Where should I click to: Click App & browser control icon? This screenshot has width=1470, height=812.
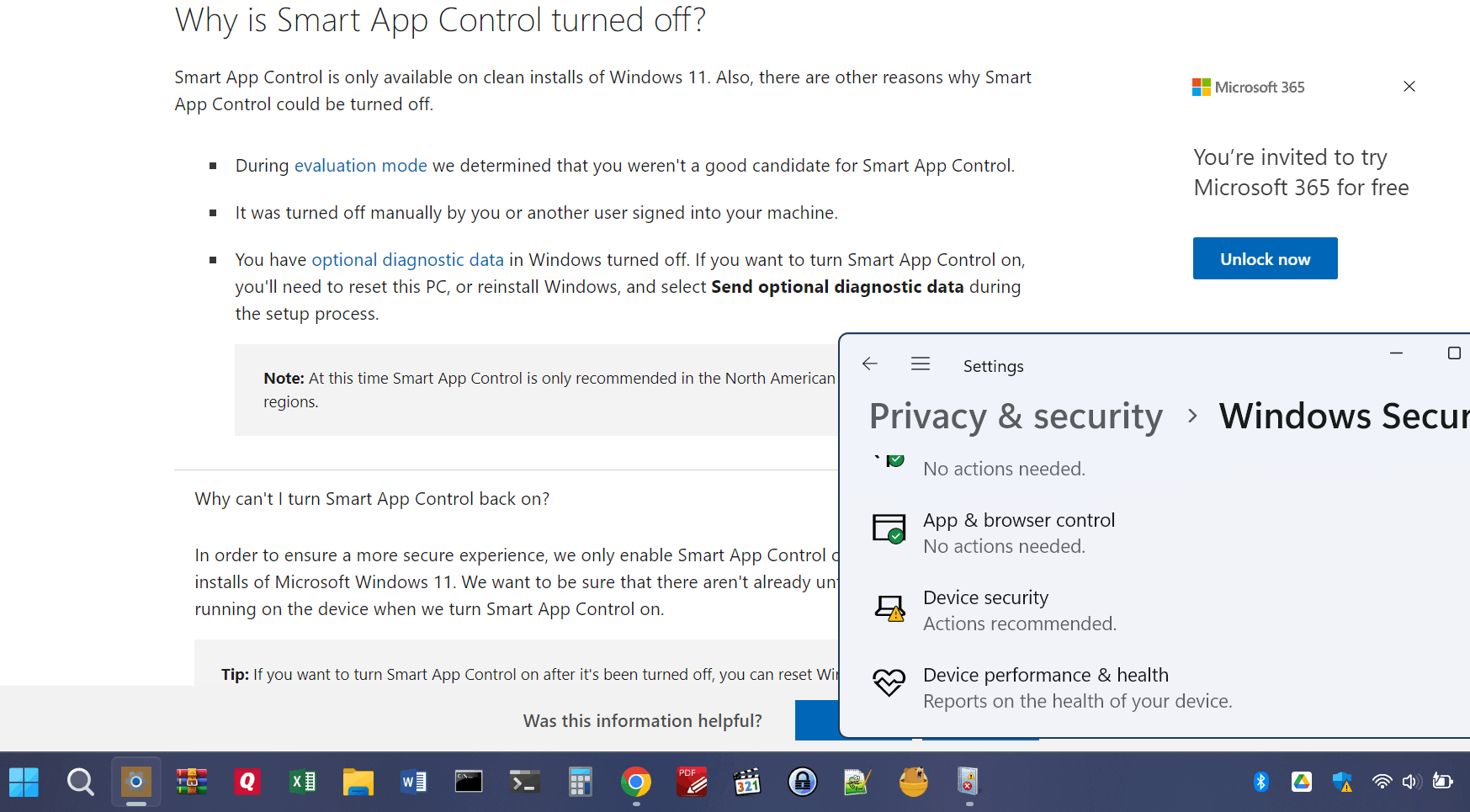(x=889, y=529)
